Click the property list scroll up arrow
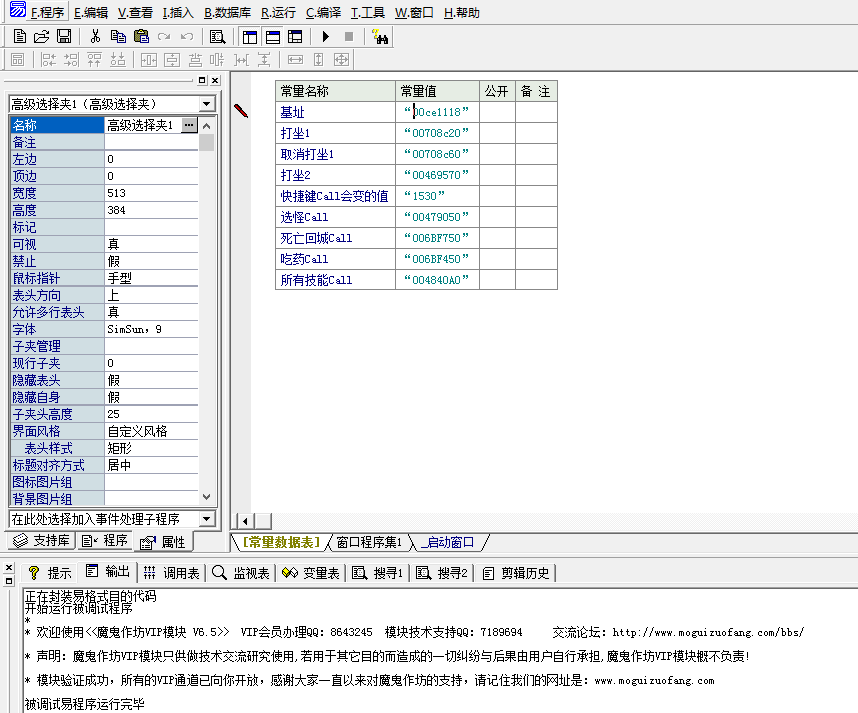Viewport: 858px width, 713px height. coord(206,126)
